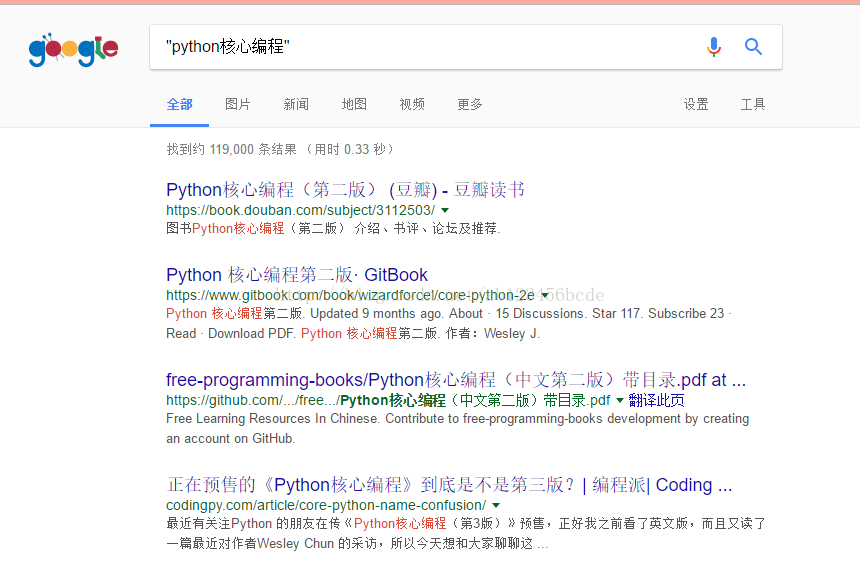Click the 翻译此页 translate link
The height and width of the screenshot is (568, 860).
657,400
